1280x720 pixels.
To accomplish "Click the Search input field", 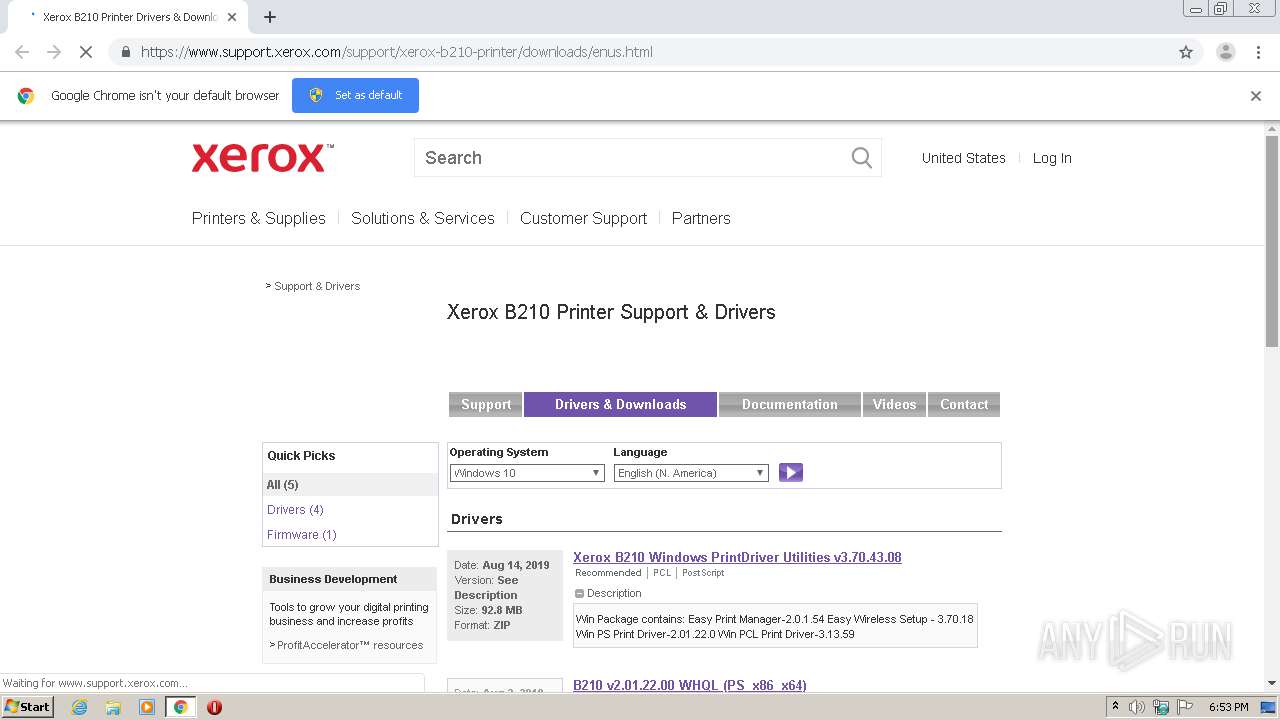I will pyautogui.click(x=634, y=158).
